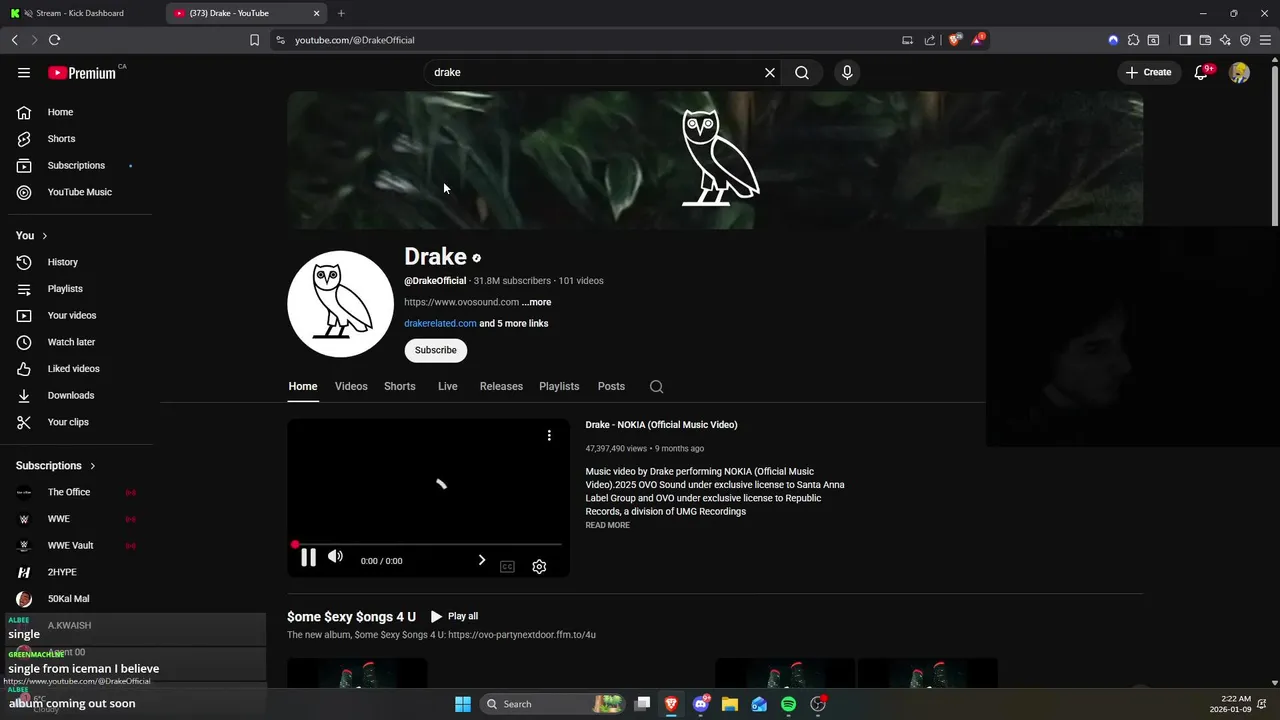Open the drakerelated.com link
The height and width of the screenshot is (720, 1280).
(x=440, y=324)
